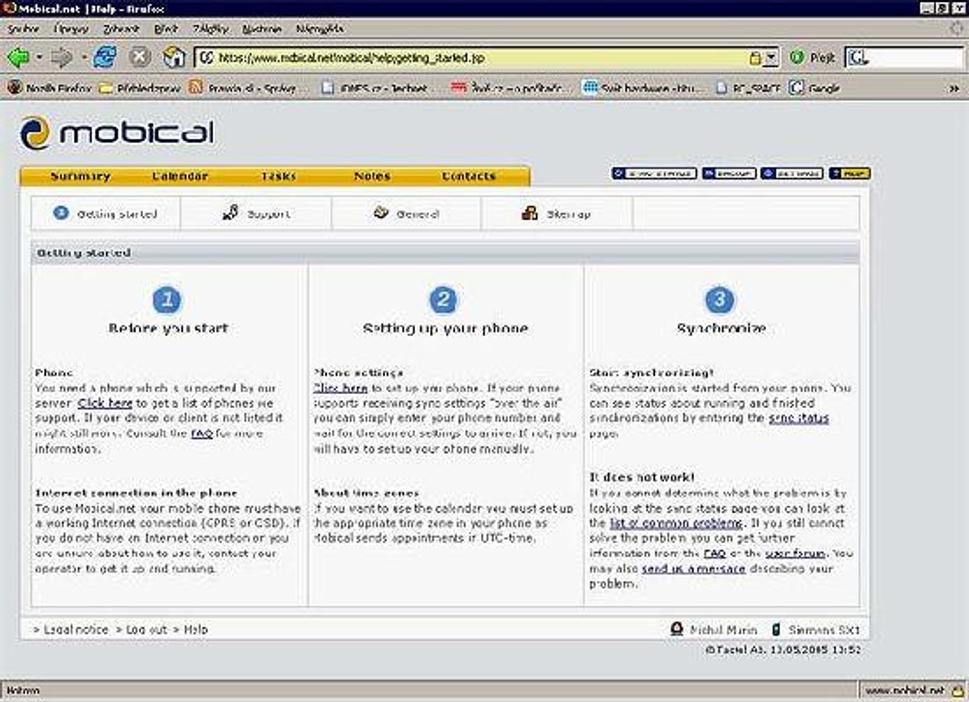
Task: Open the Back history dropdown arrow
Action: click(39, 57)
